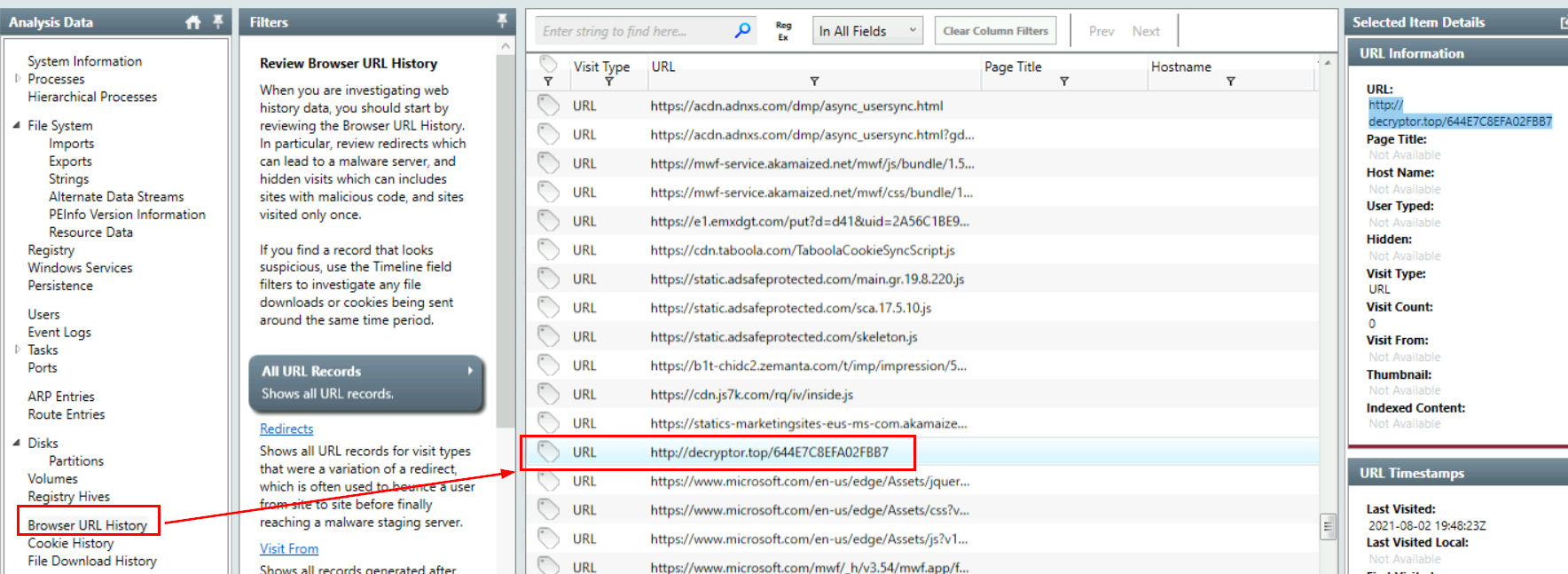The image size is (1568, 574).
Task: Toggle the RegEx search option
Action: pos(783,31)
